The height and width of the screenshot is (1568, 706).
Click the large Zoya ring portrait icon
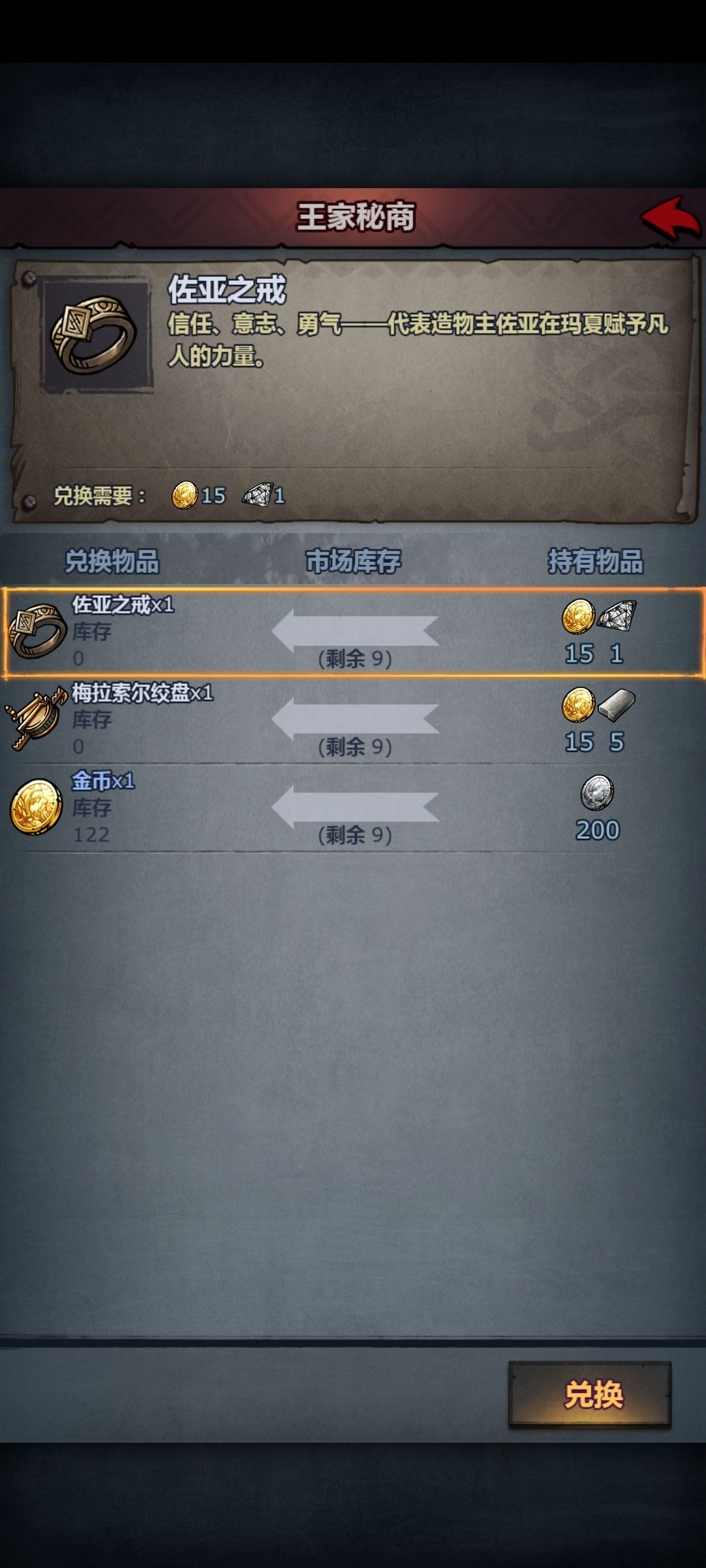click(x=95, y=334)
